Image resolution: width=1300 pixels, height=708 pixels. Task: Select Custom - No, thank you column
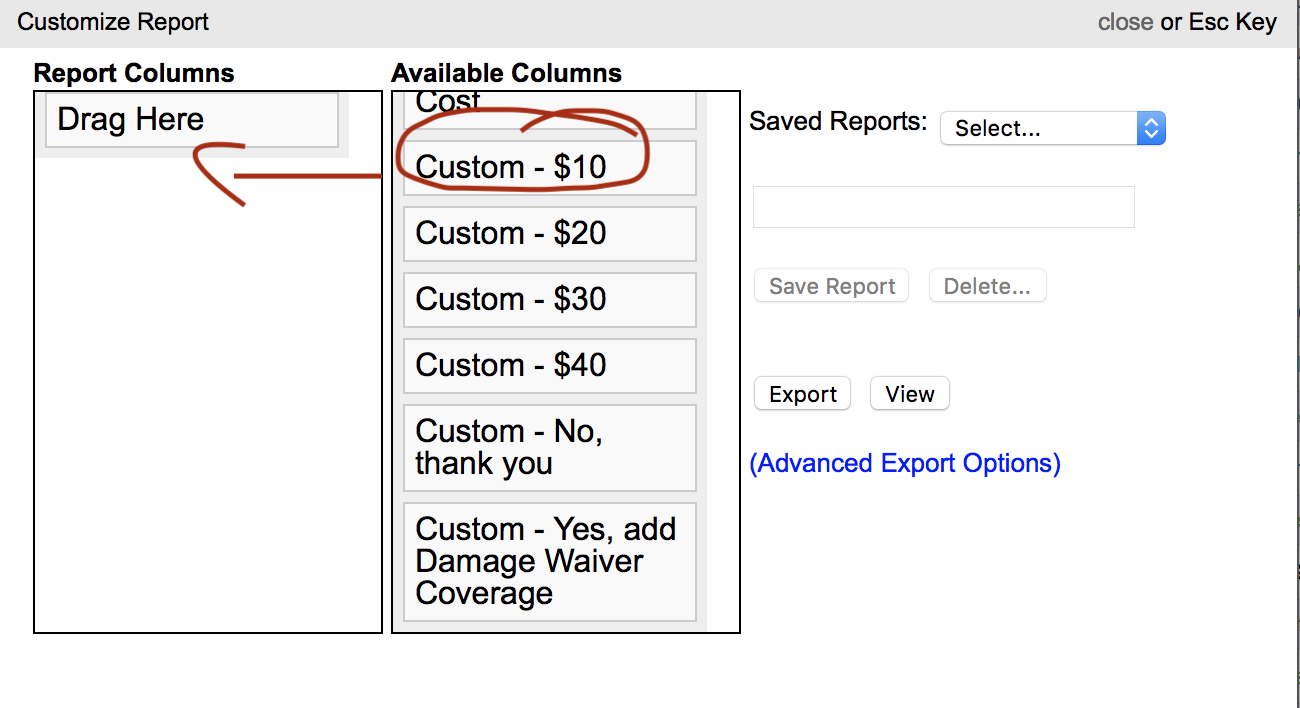point(549,447)
